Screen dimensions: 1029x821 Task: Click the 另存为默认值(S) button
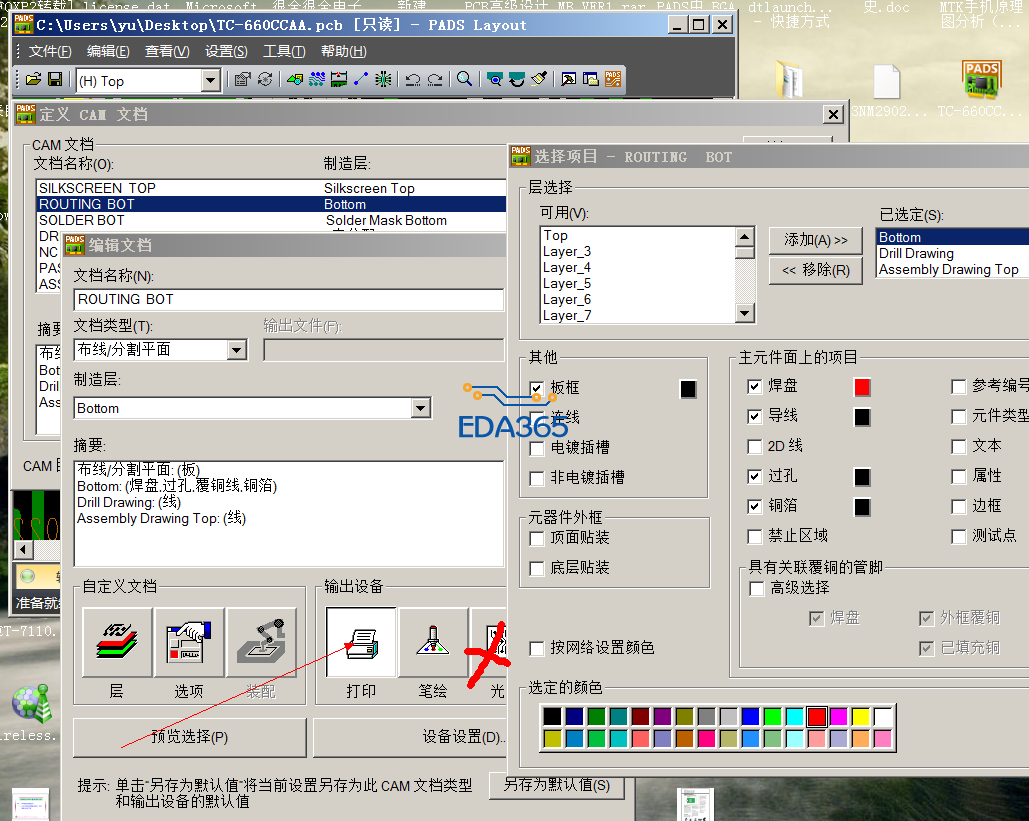[x=556, y=786]
